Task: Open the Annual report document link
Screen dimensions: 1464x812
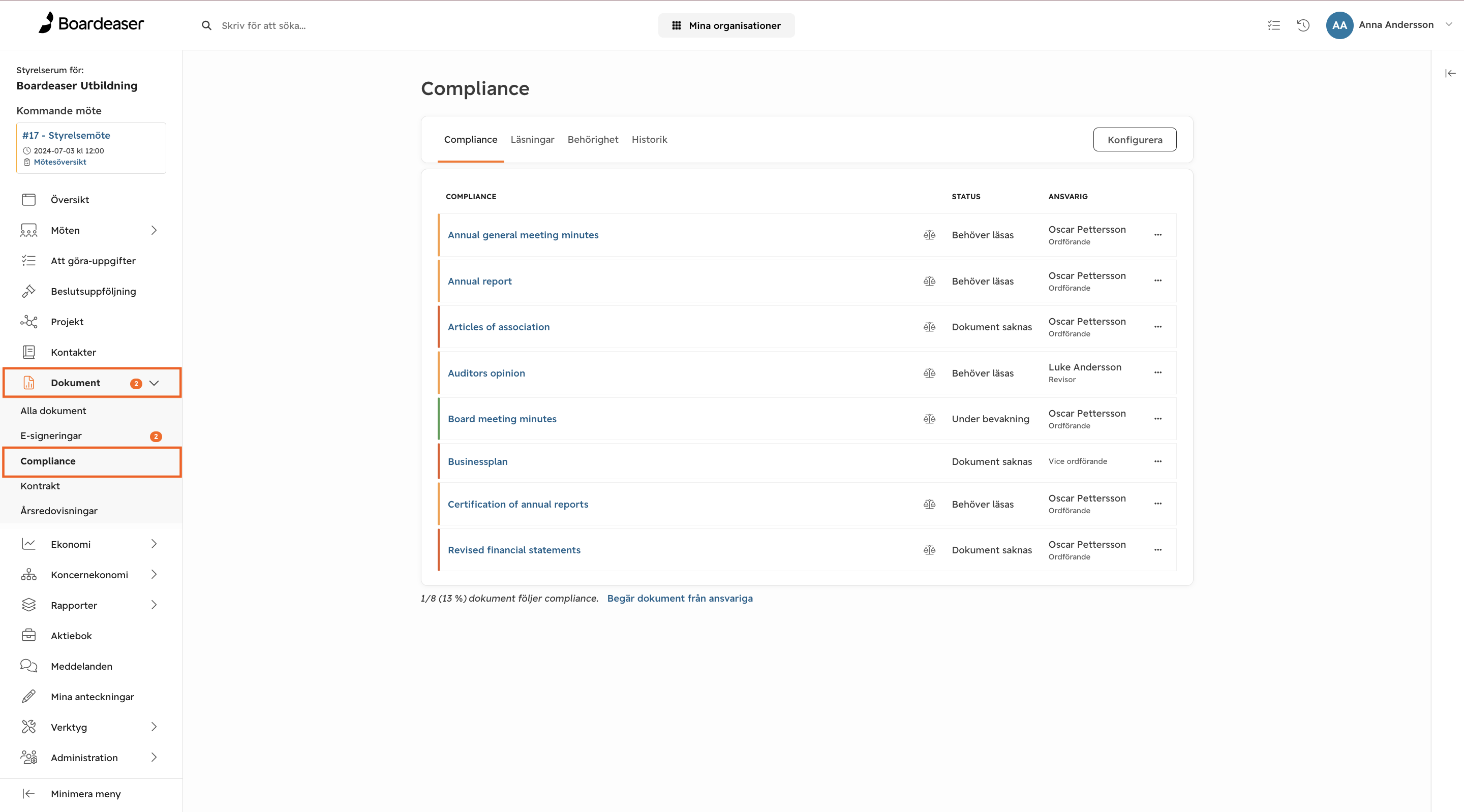Action: (480, 280)
